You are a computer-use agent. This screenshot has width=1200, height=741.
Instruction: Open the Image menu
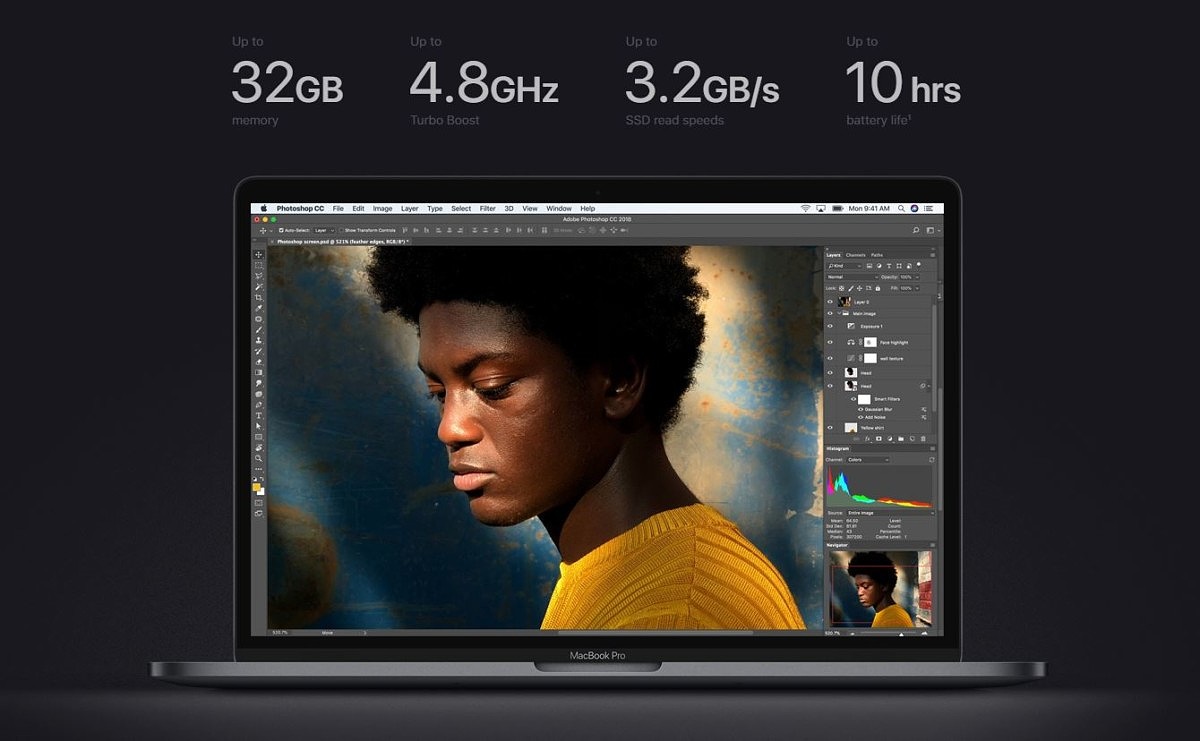tap(382, 208)
